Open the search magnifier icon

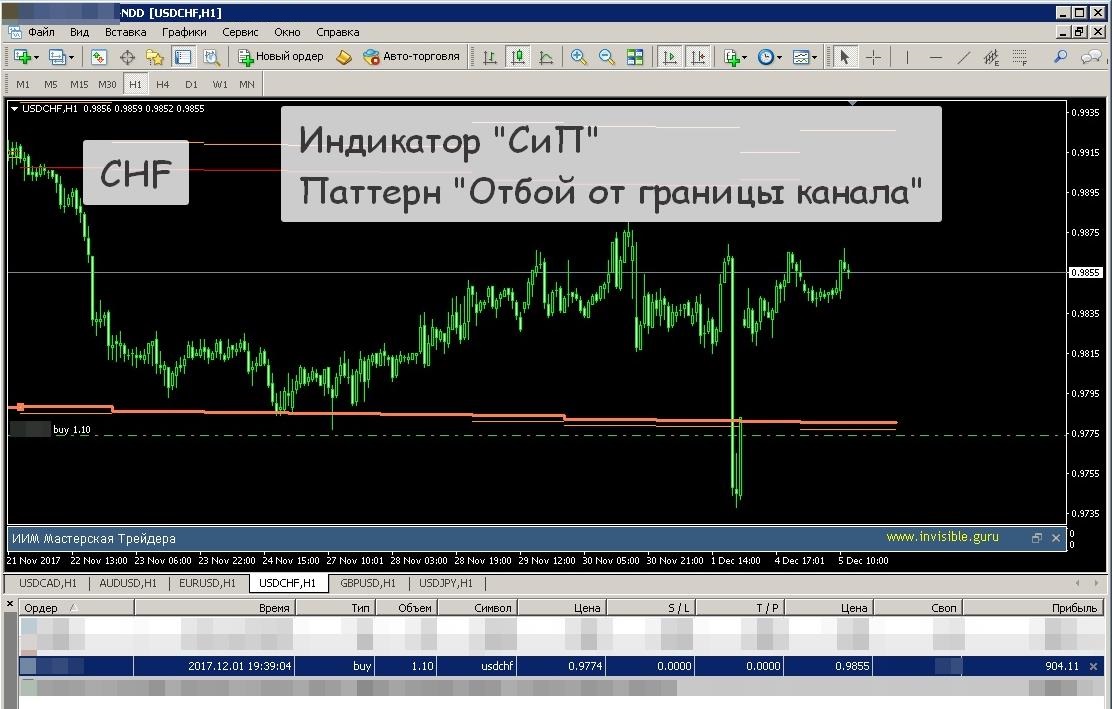coord(1060,57)
